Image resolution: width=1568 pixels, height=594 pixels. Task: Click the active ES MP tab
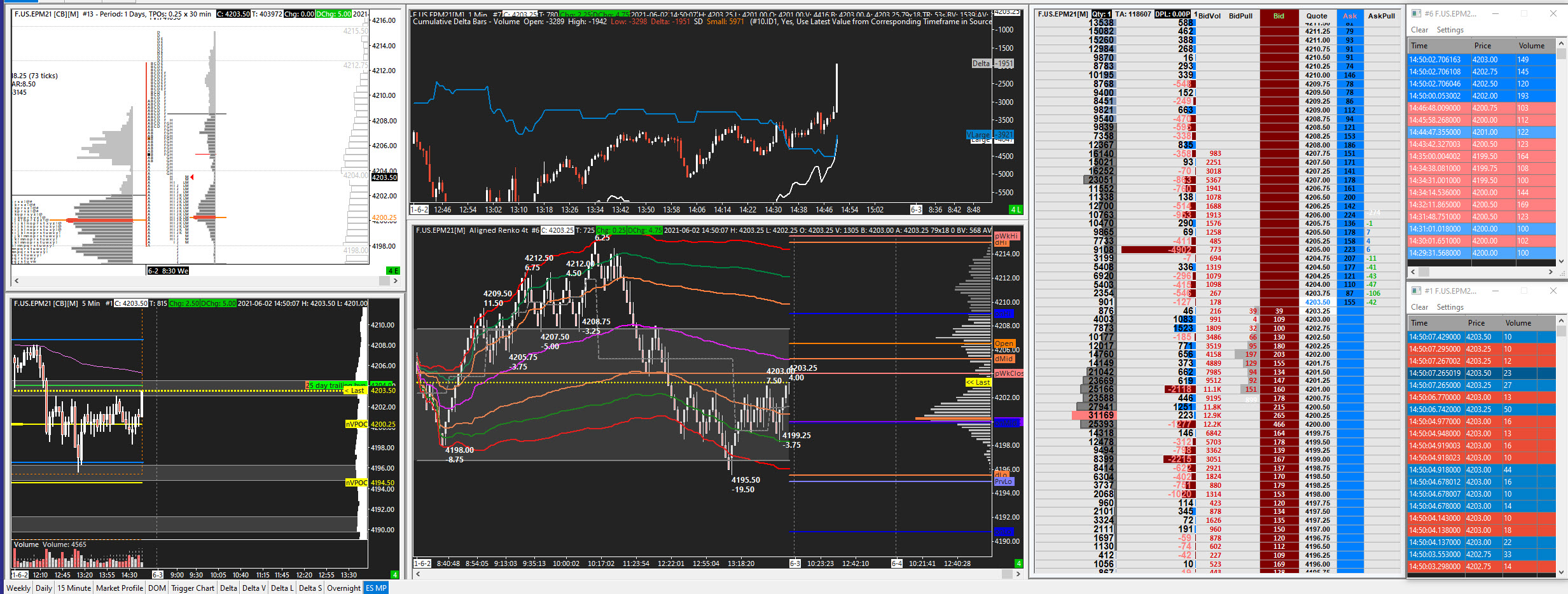point(376,588)
